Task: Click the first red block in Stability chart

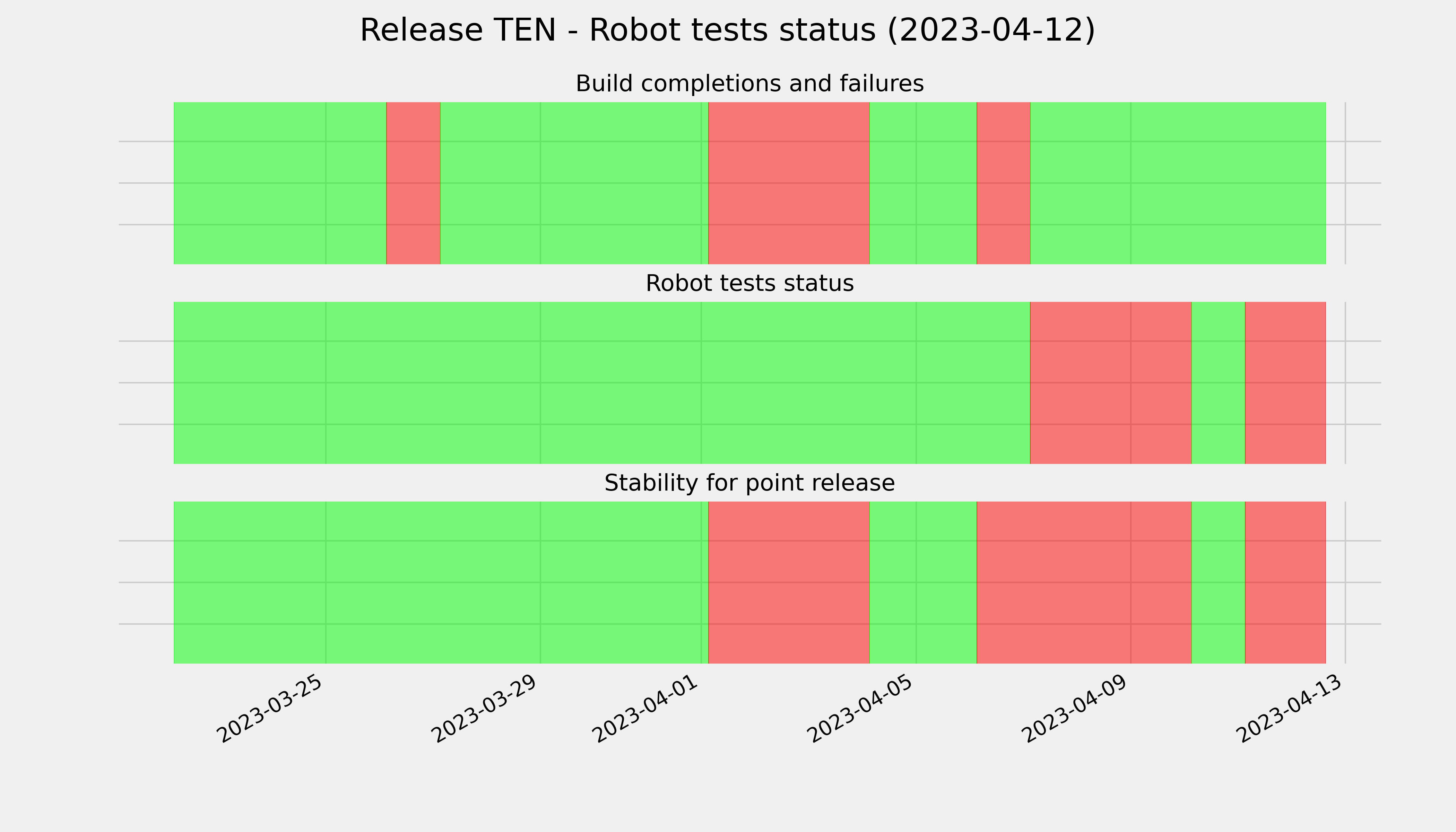Action: (x=789, y=582)
